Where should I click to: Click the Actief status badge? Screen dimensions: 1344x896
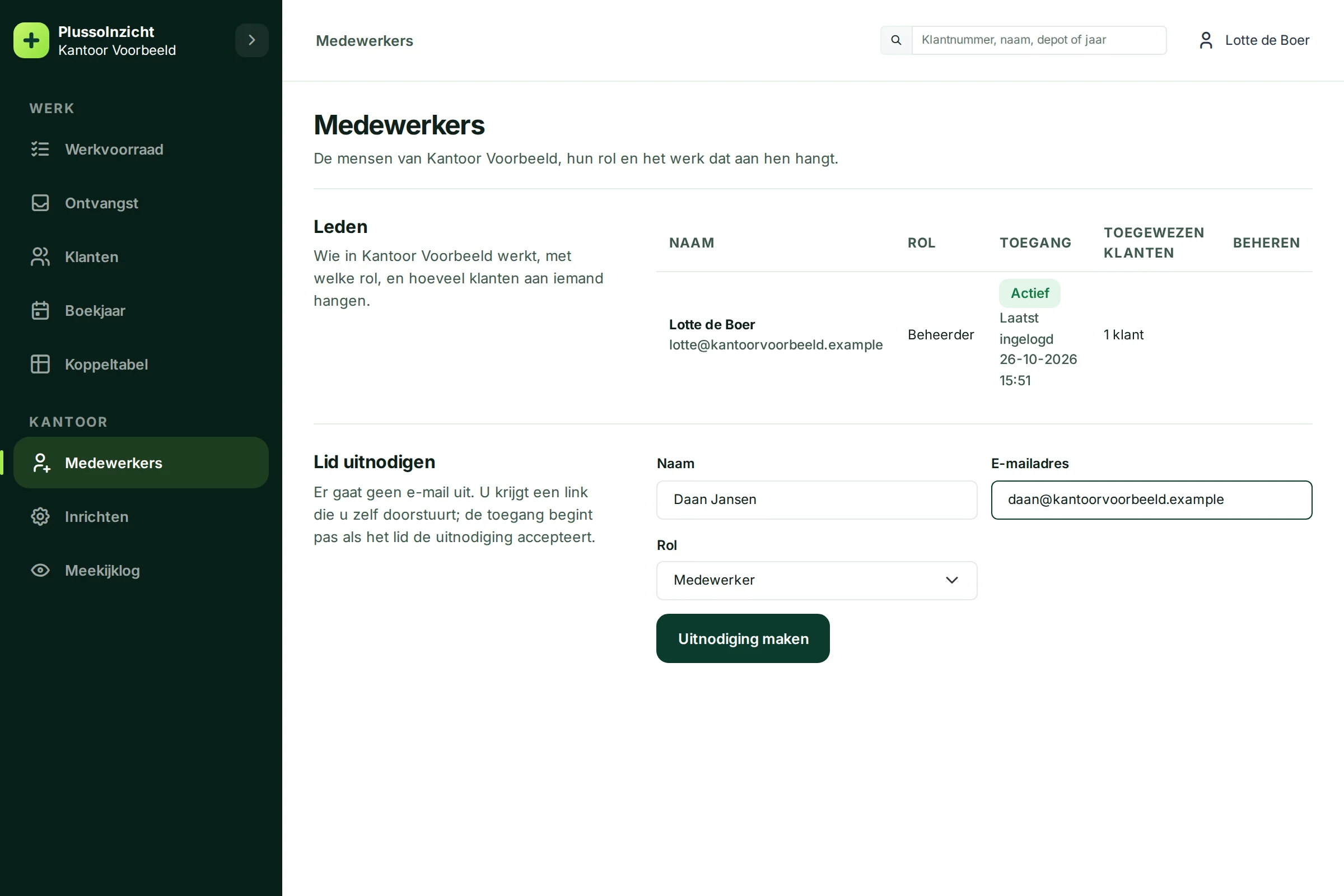coord(1030,293)
